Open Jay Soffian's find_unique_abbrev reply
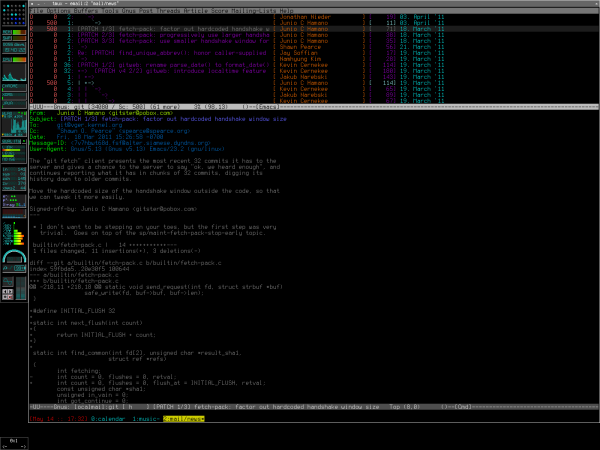Viewport: 600px width, 450px height. 172,53
